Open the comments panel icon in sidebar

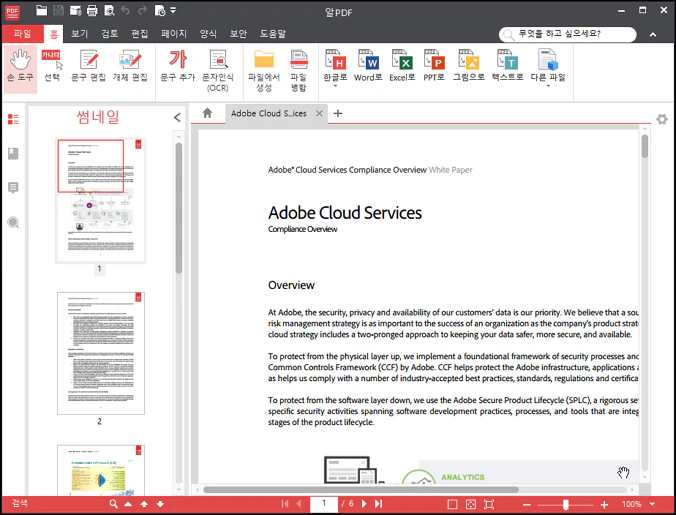coord(13,188)
